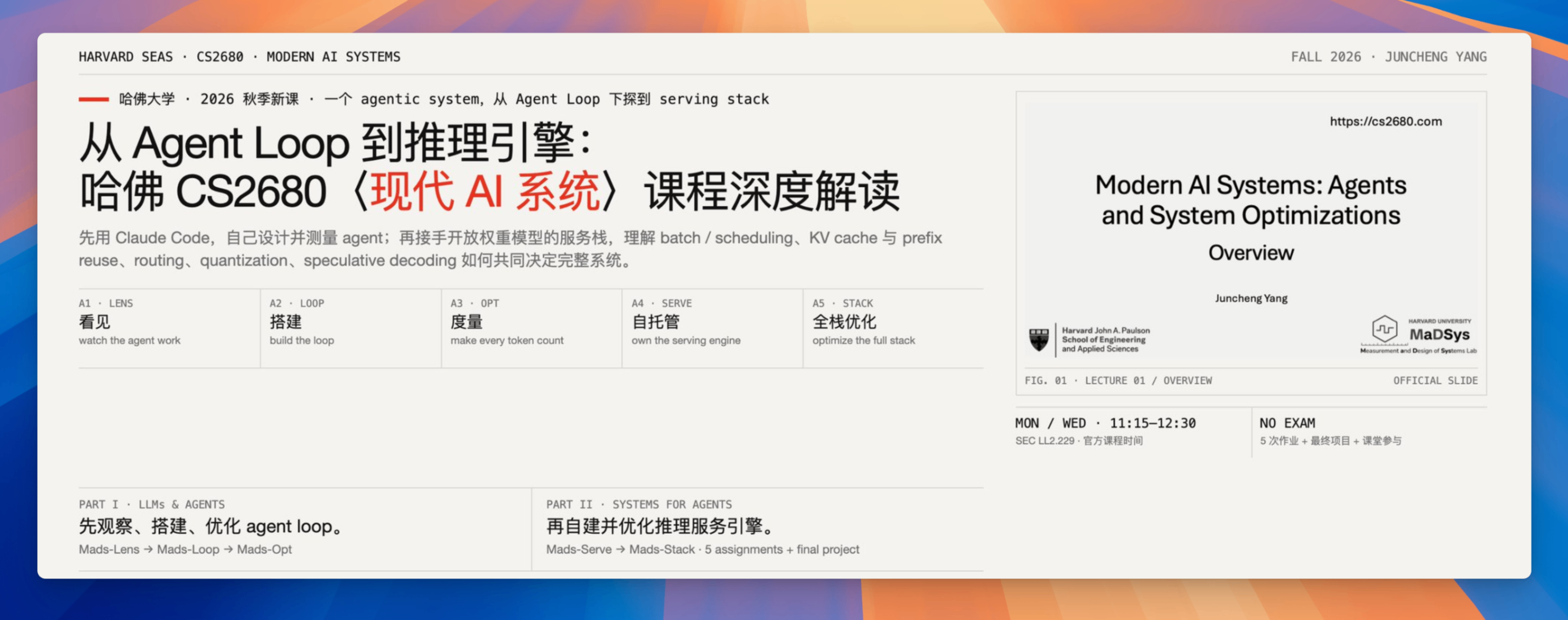Click 'FIG. 01 · LECTURE 01 / OVERVIEW' caption
Screen dimensions: 1568x620
pyautogui.click(x=1118, y=380)
